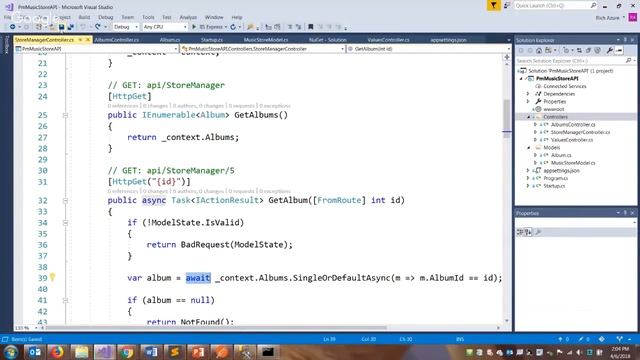This screenshot has height=360, width=640.
Task: Click the Alphabetical sort icon in Properties panel
Action: (x=529, y=232)
